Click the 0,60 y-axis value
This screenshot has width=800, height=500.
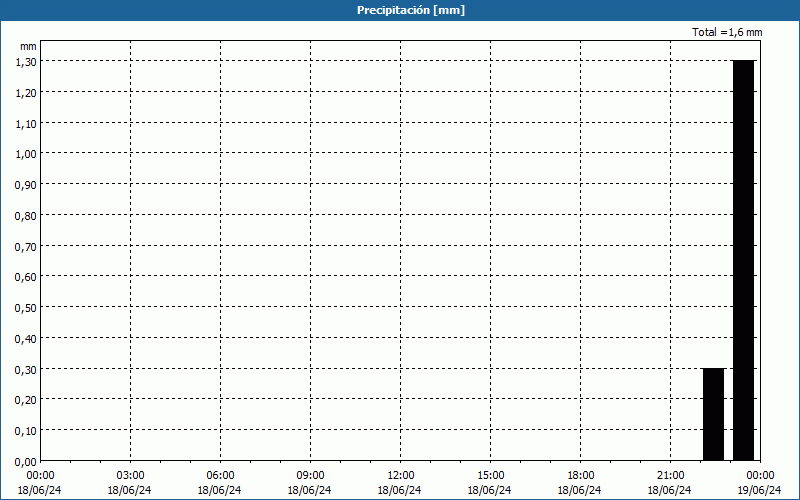26,277
